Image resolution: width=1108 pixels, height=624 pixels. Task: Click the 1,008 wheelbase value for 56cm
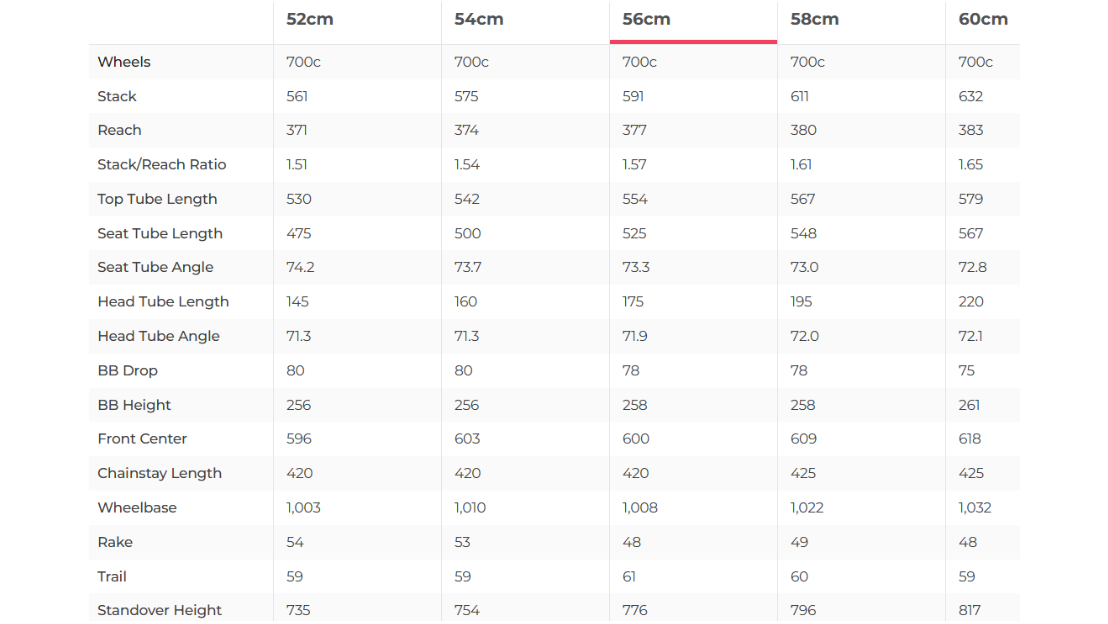pos(640,508)
